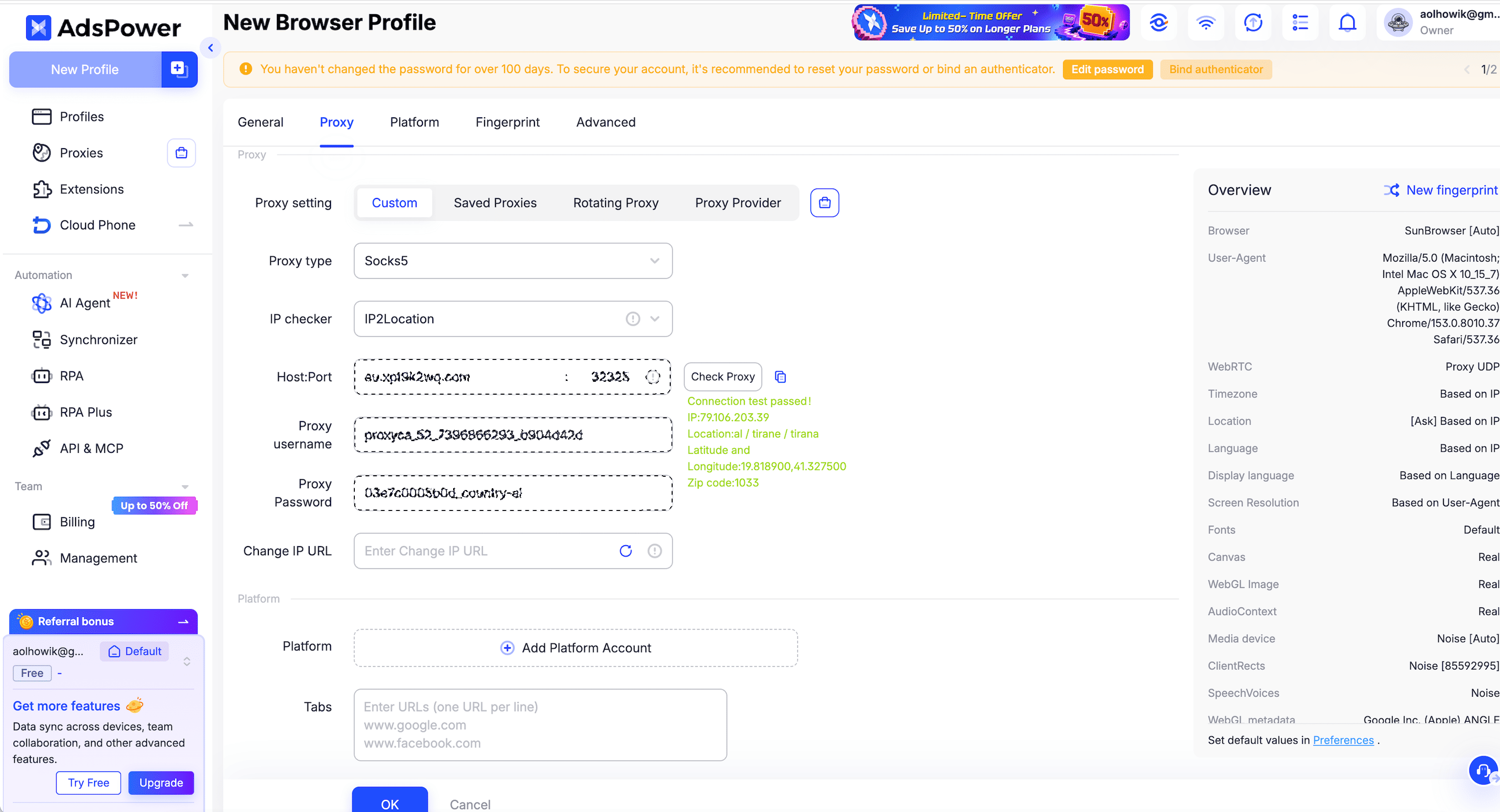Open the proxy store bag icon beside Proxies
The height and width of the screenshot is (812, 1500).
coord(181,153)
